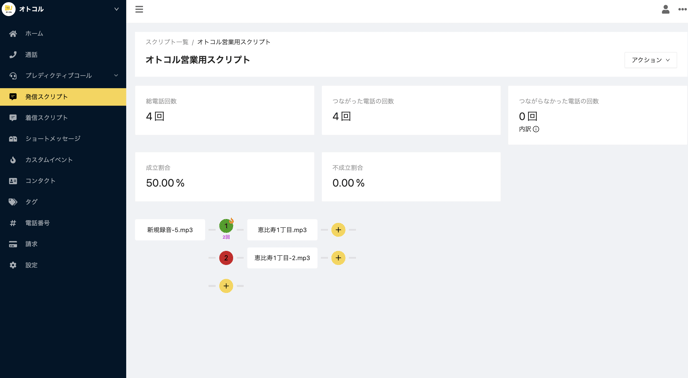Open the 通話 menu item
Image resolution: width=688 pixels, height=378 pixels.
coord(63,55)
